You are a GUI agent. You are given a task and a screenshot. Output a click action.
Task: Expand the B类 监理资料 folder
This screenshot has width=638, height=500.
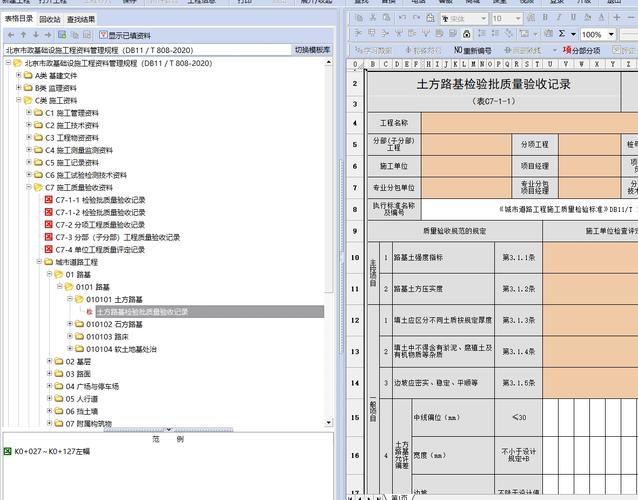coord(18,87)
